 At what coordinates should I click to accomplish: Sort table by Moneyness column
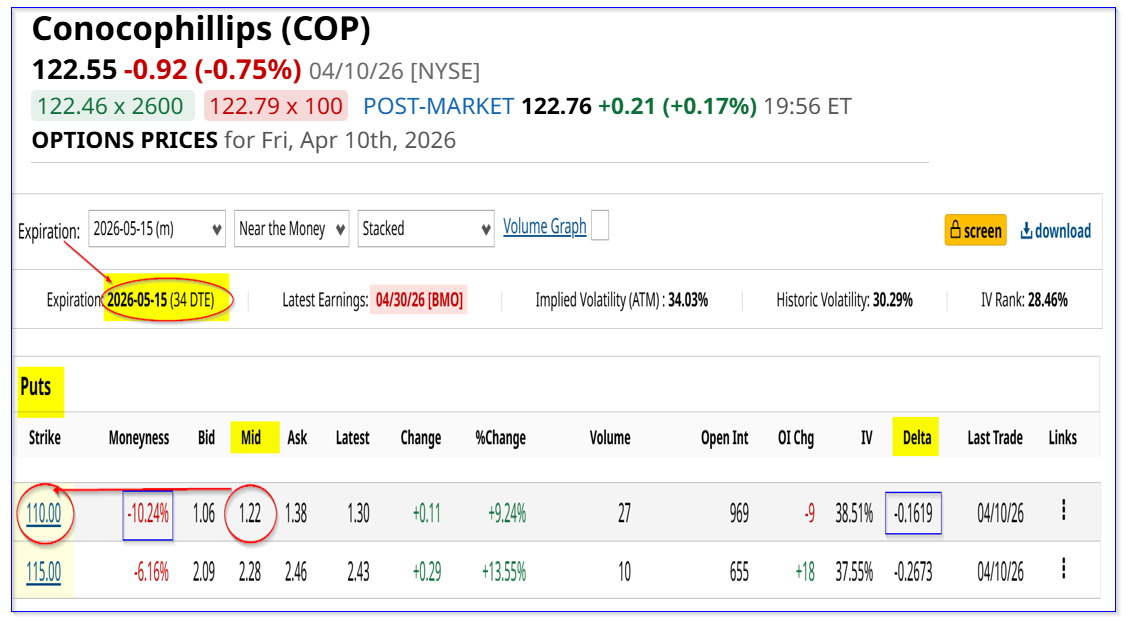138,437
